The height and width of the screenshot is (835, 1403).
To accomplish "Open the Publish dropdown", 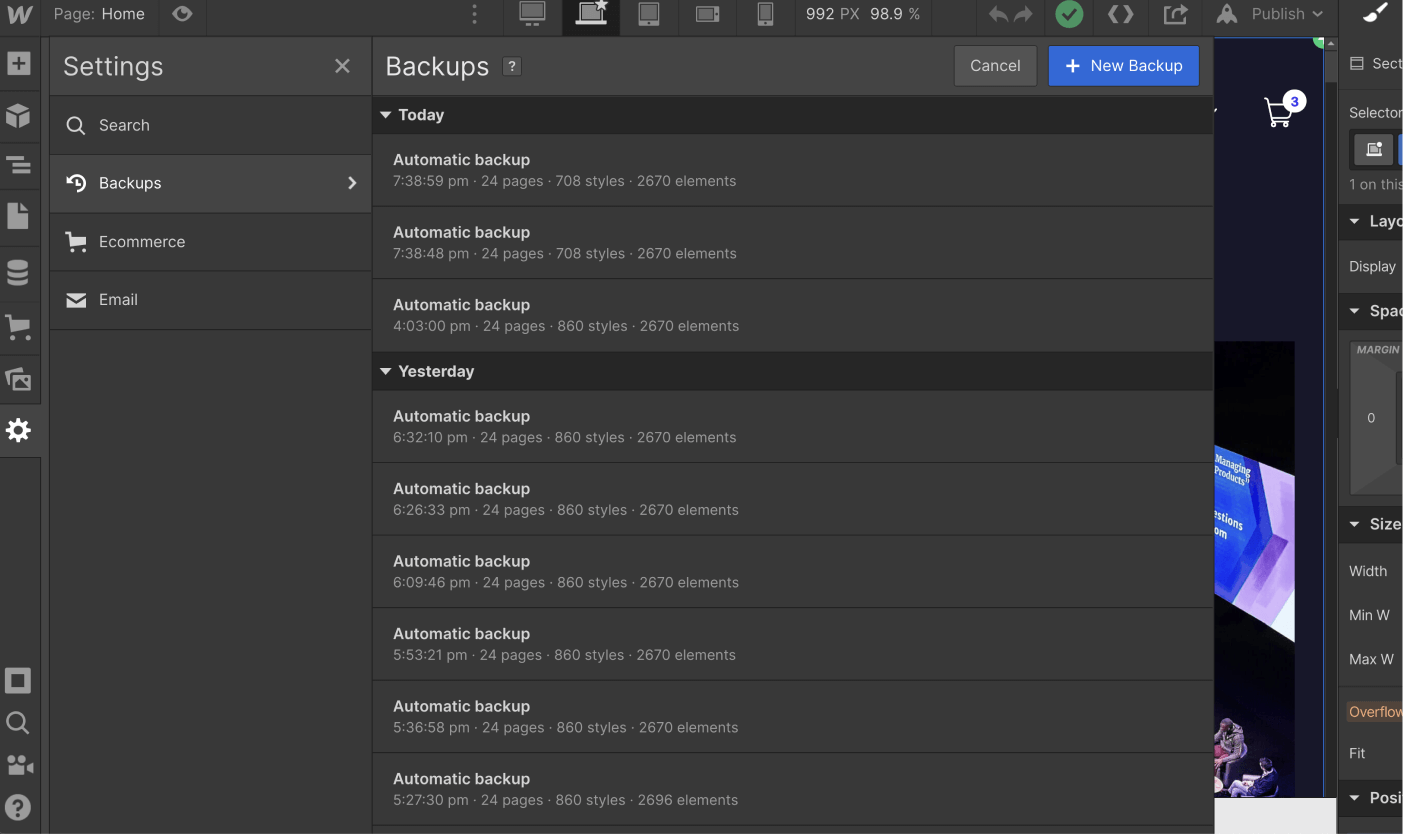I will click(1270, 15).
